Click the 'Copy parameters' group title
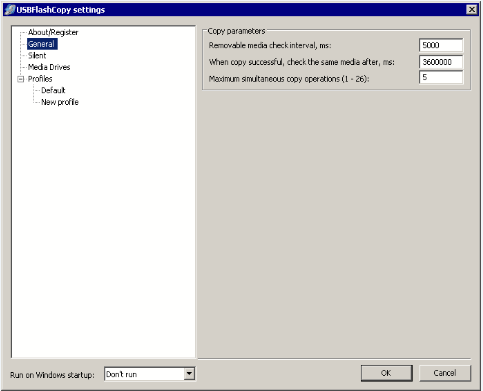Image resolution: width=483 pixels, height=391 pixels. [x=236, y=31]
